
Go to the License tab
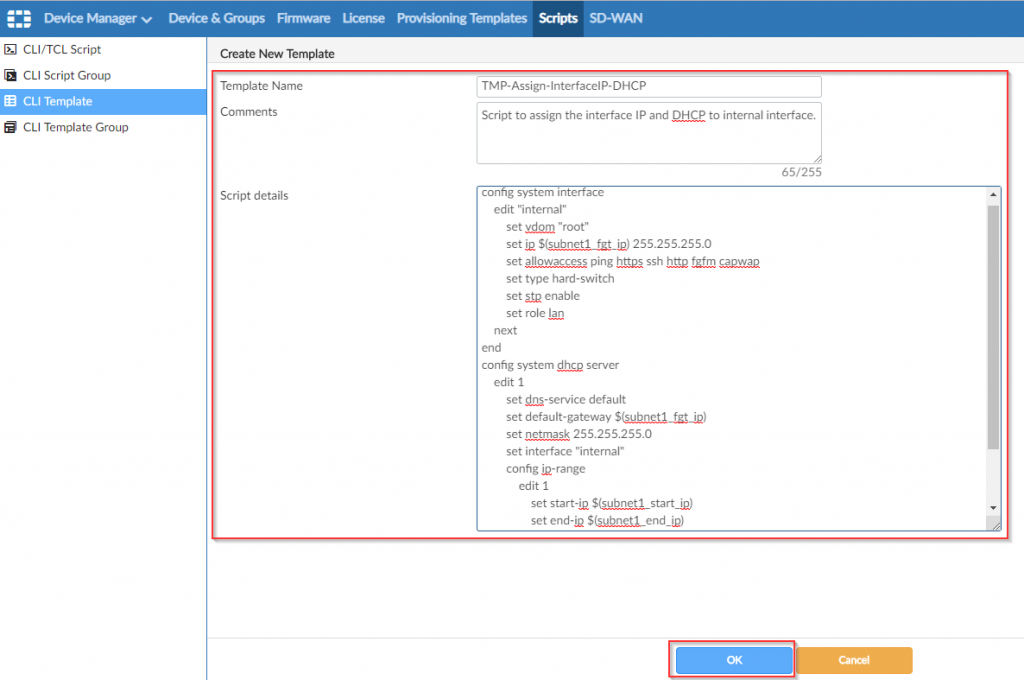pyautogui.click(x=363, y=18)
